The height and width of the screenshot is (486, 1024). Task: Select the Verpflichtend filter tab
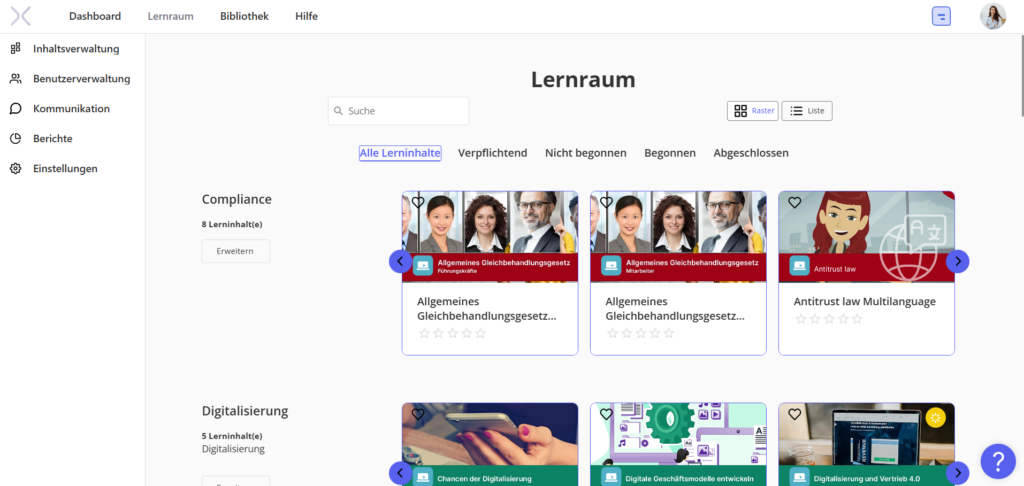click(492, 153)
